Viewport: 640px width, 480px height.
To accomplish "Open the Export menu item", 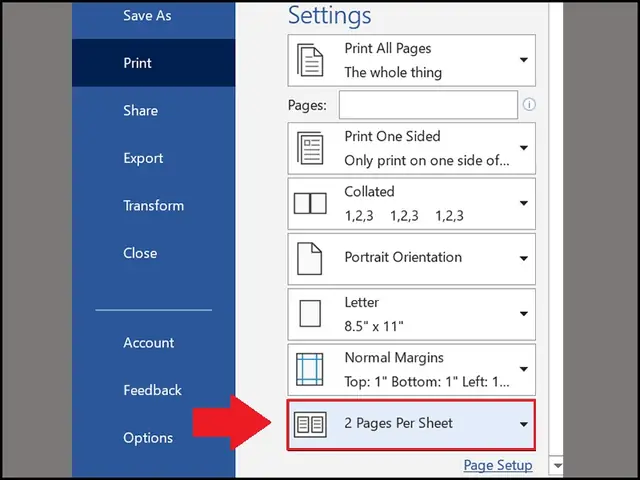I will coord(143,158).
